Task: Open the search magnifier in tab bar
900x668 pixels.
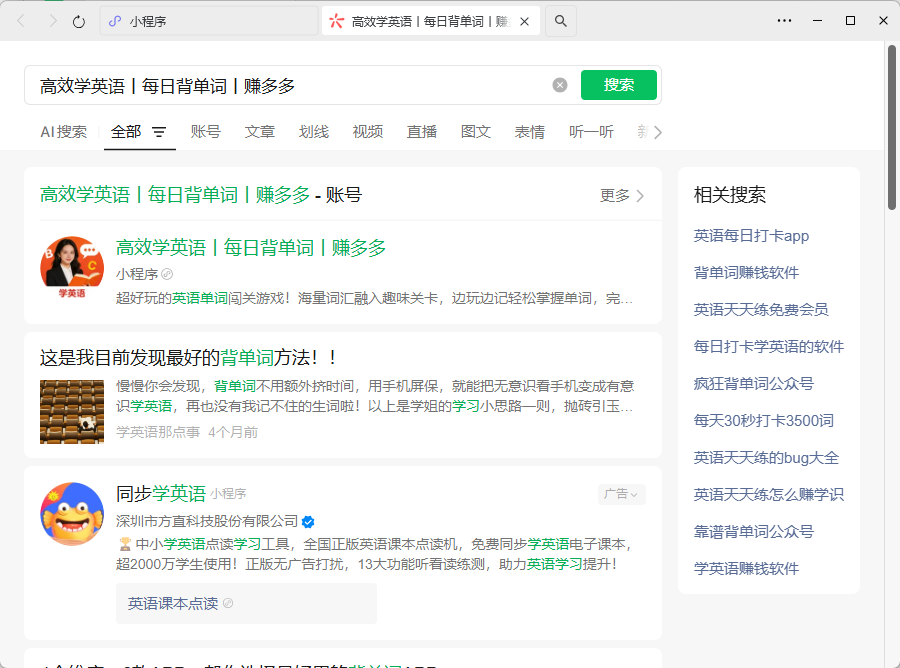Action: [561, 21]
